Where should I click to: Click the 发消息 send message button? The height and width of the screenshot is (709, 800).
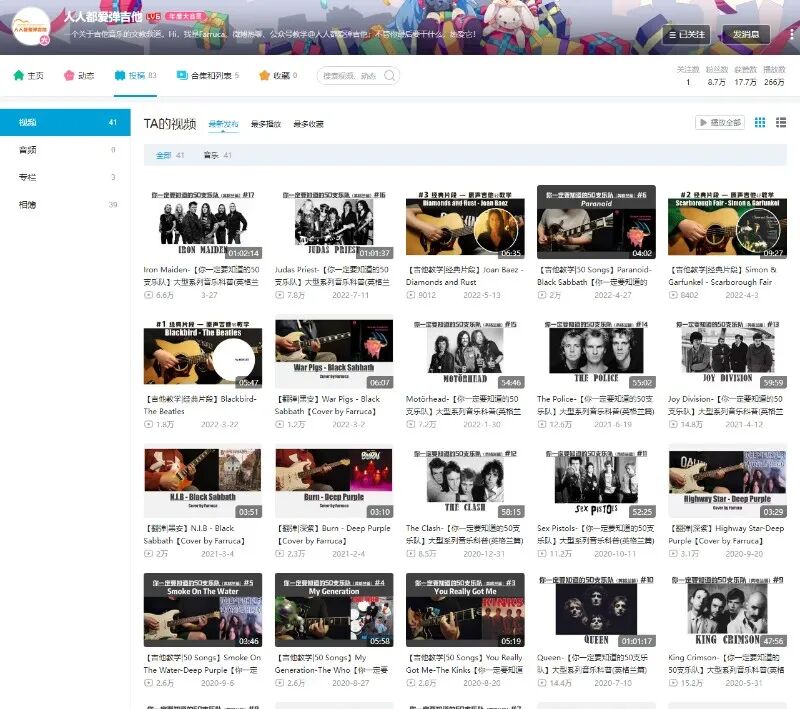[746, 35]
